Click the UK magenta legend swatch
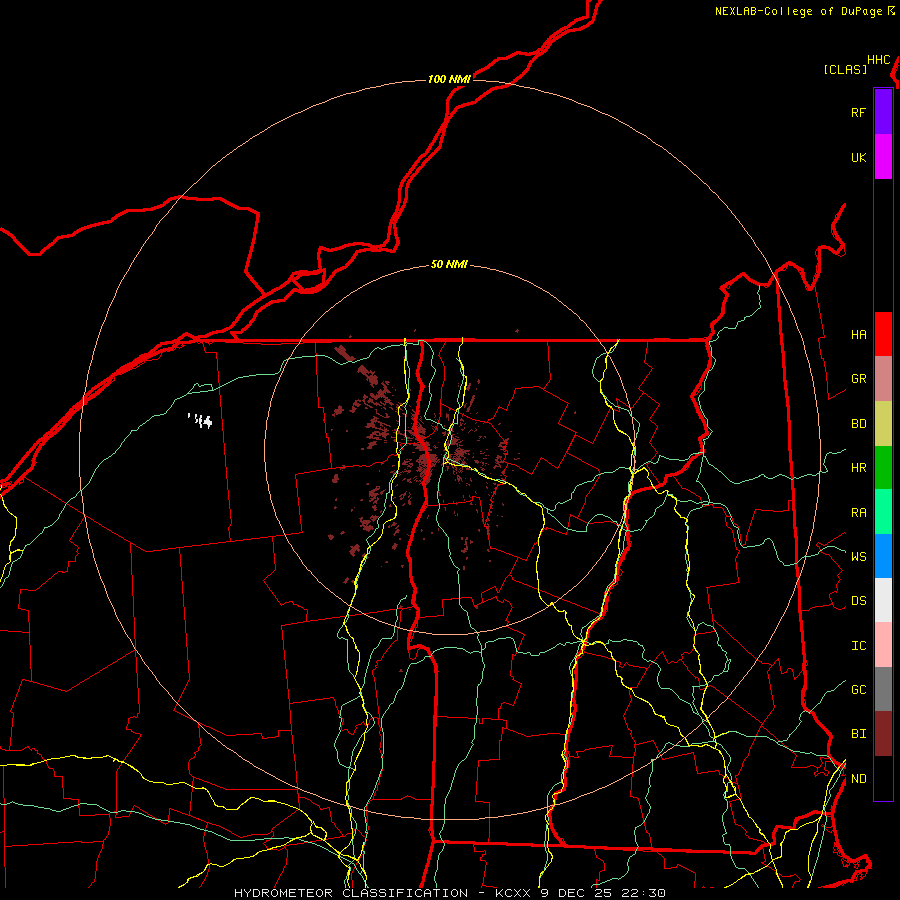 pyautogui.click(x=883, y=157)
